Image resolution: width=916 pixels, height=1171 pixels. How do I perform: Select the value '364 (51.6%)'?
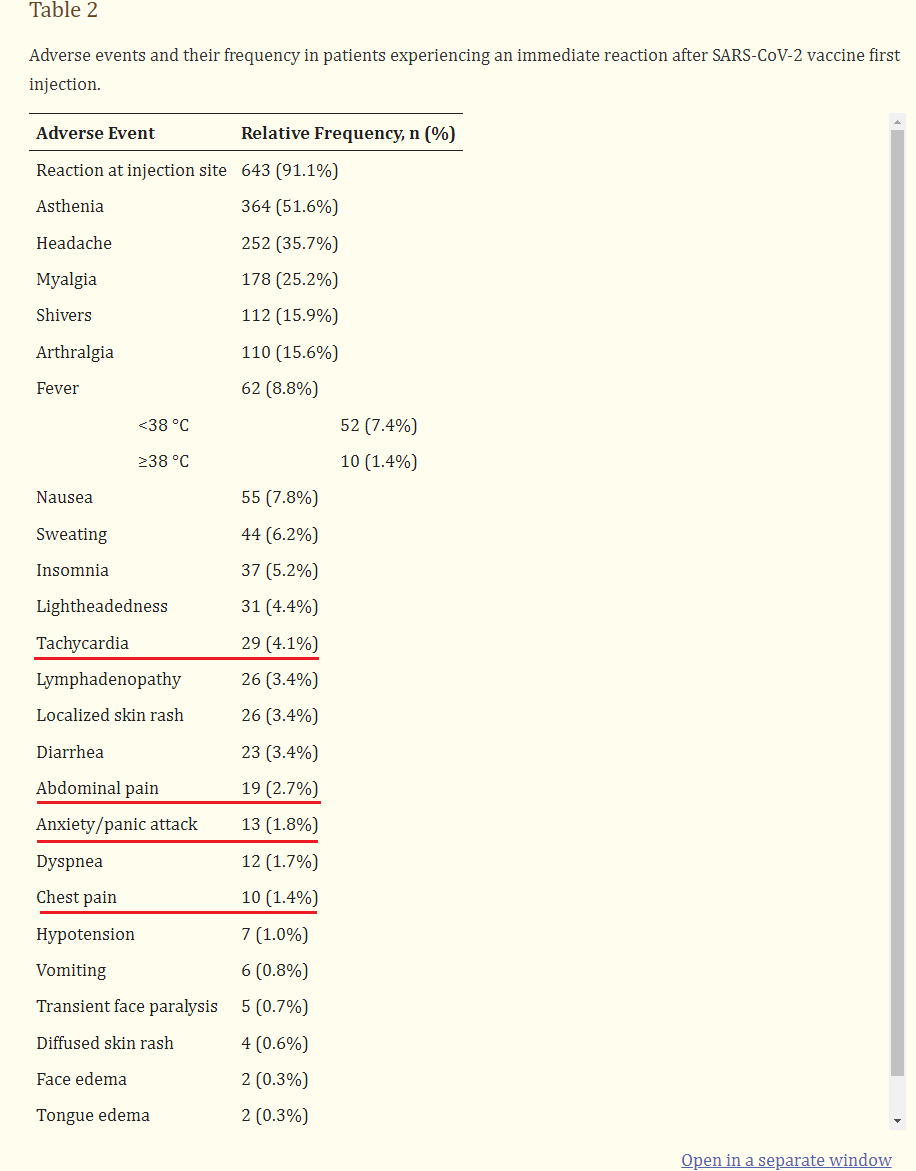coord(290,206)
